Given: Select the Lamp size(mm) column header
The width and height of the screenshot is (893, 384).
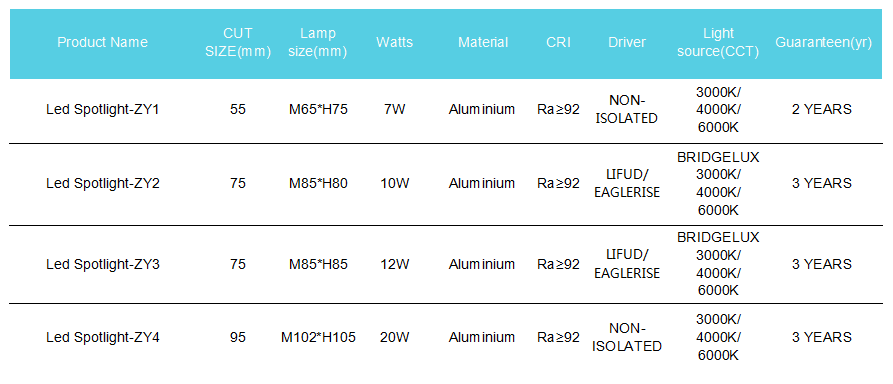Looking at the screenshot, I should (318, 42).
